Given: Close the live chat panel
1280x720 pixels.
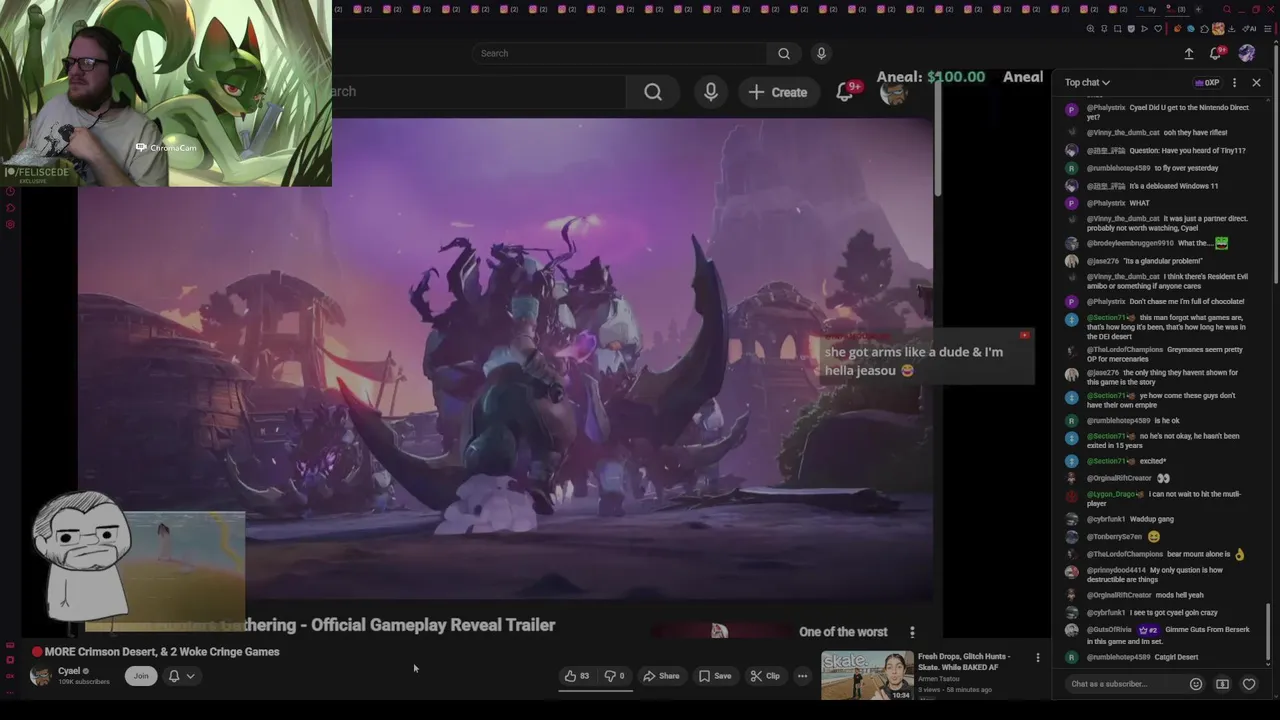Looking at the screenshot, I should 1256,82.
